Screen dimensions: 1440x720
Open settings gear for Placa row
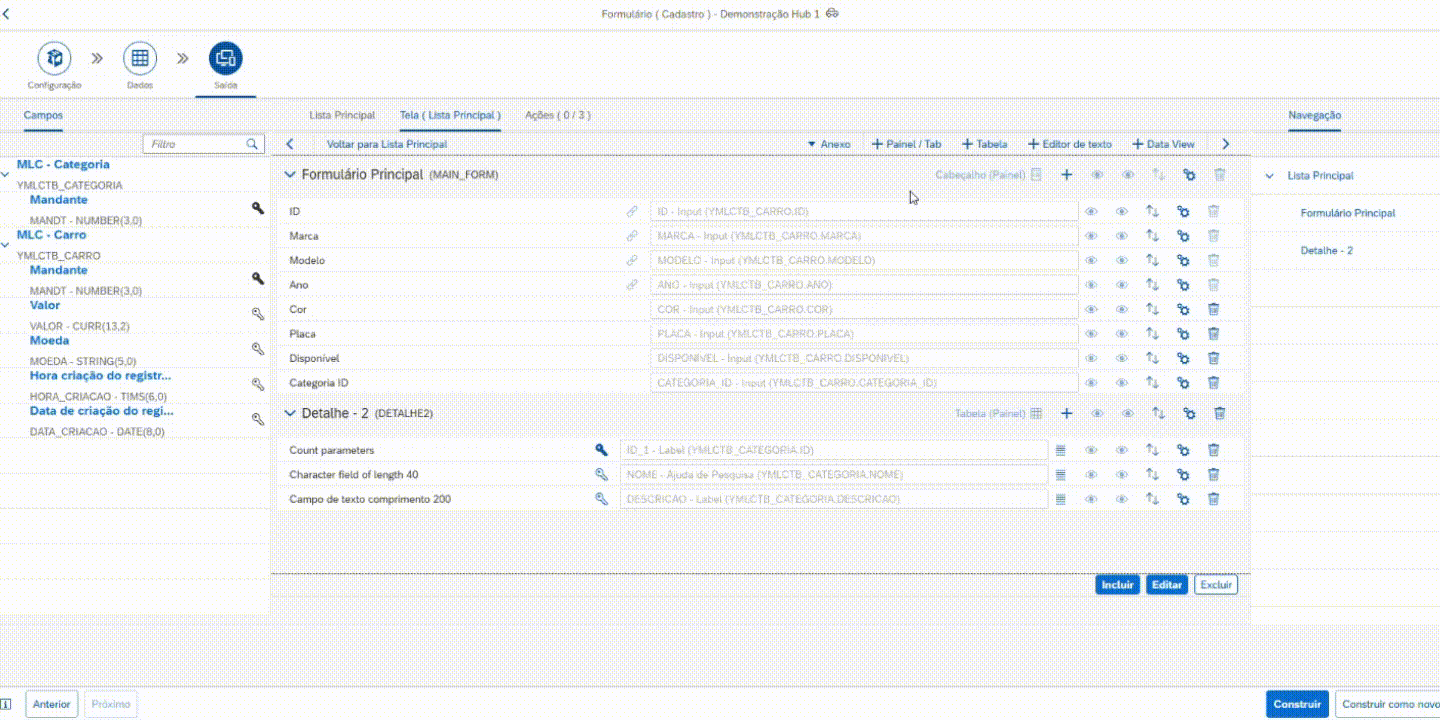[x=1183, y=333]
